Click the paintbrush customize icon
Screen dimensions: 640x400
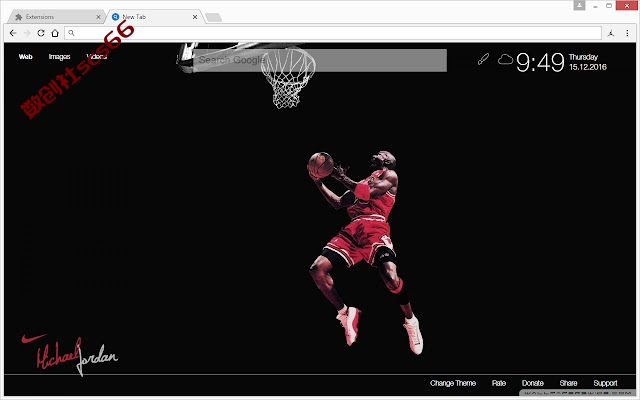point(483,60)
